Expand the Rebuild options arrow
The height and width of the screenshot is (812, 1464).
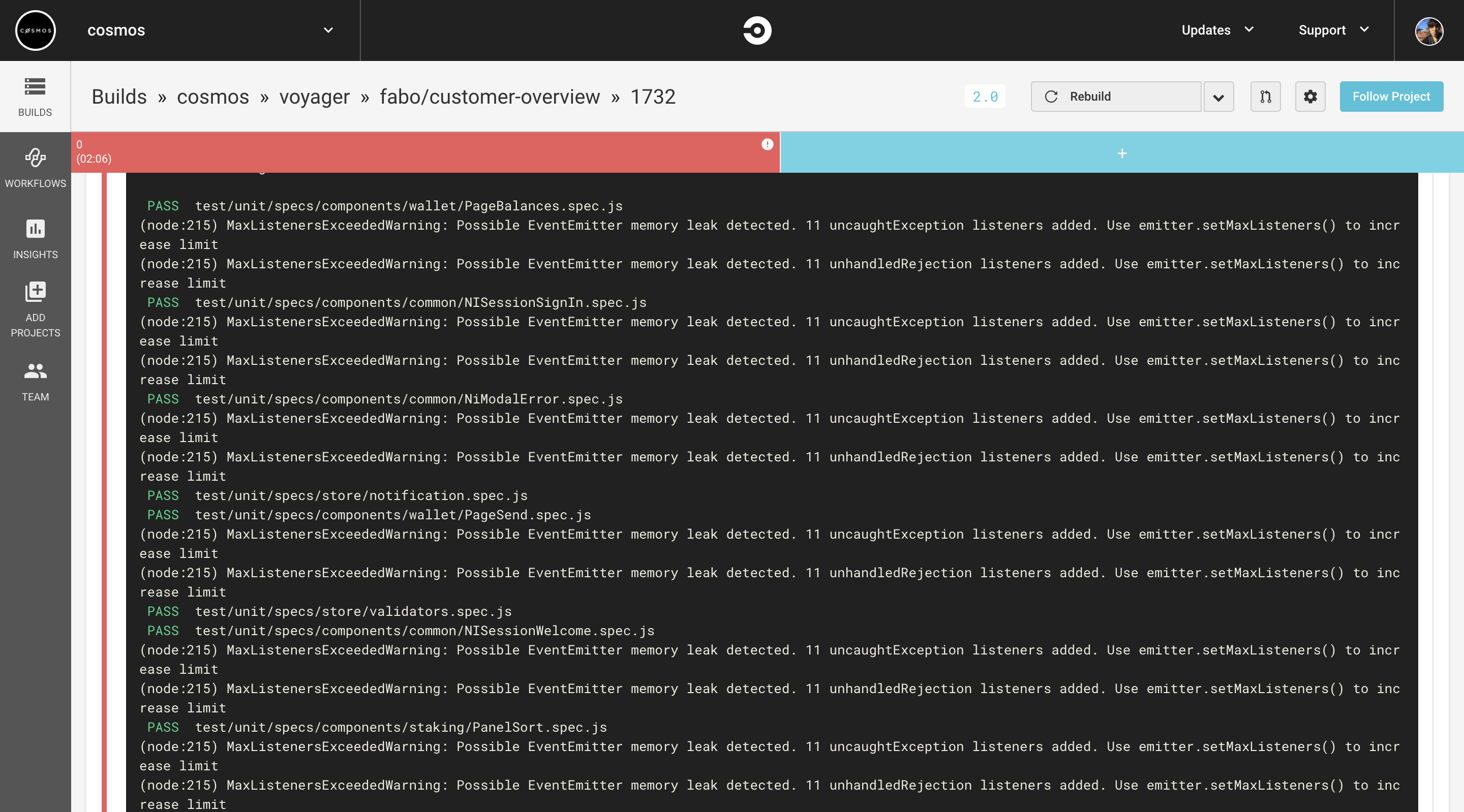[x=1218, y=97]
